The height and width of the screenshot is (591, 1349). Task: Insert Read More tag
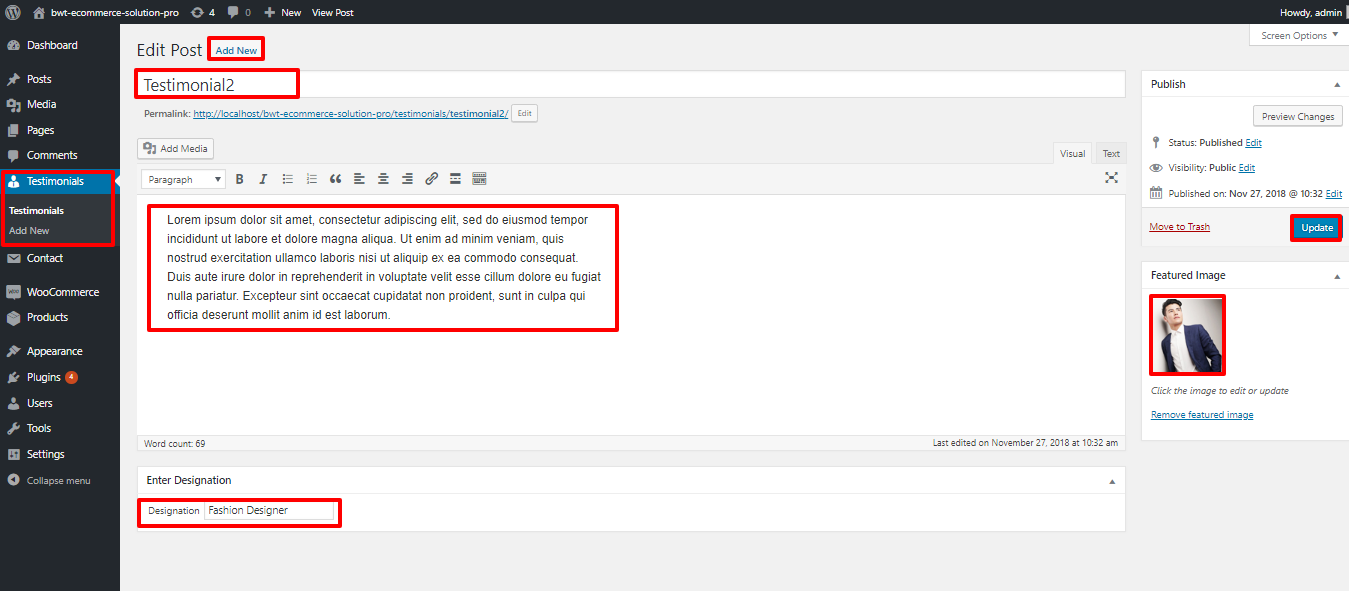[x=456, y=179]
